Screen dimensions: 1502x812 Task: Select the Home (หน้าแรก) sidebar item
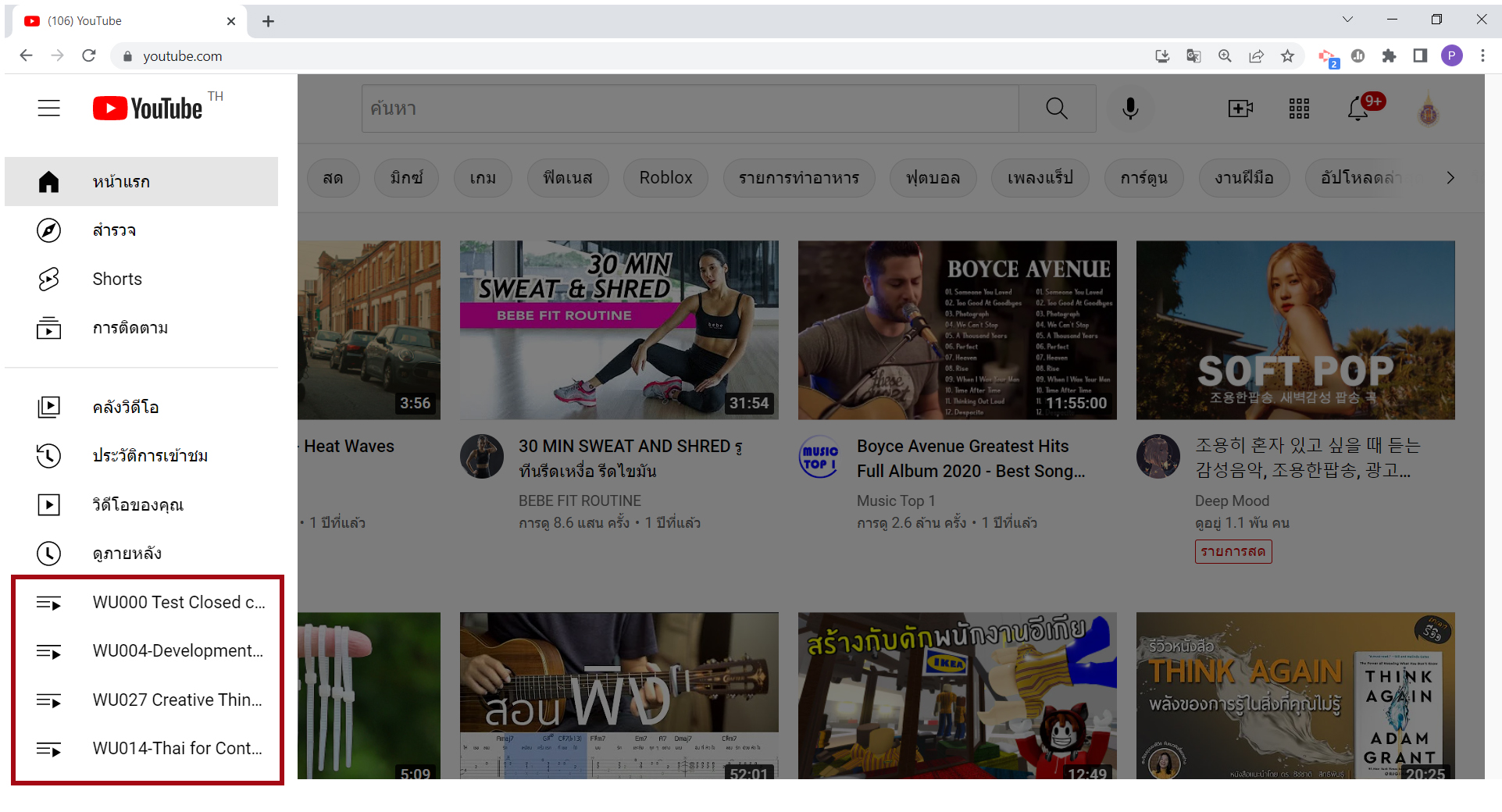[141, 181]
